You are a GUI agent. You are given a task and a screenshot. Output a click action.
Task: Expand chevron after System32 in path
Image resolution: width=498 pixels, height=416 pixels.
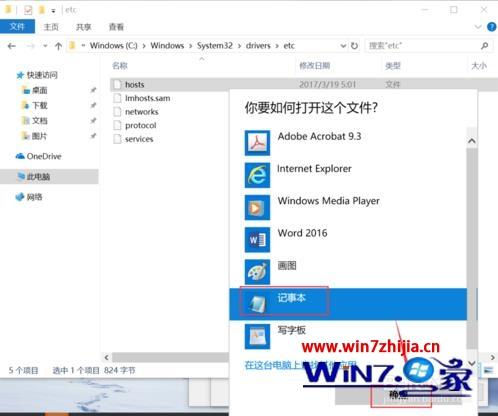point(239,46)
